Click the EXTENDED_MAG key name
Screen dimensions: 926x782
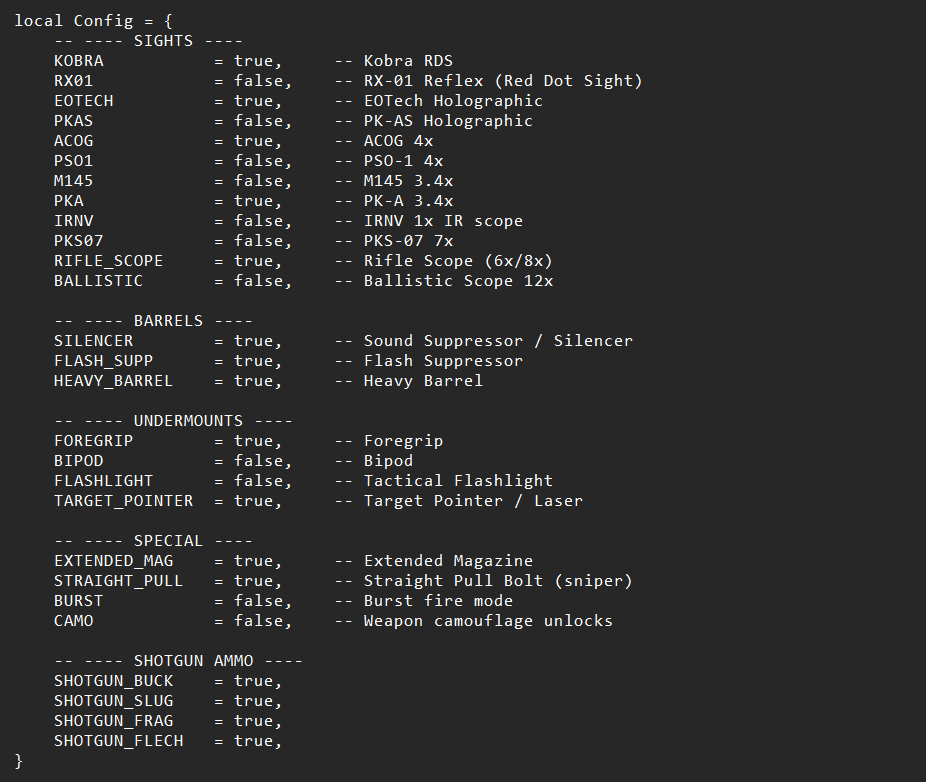click(x=113, y=561)
